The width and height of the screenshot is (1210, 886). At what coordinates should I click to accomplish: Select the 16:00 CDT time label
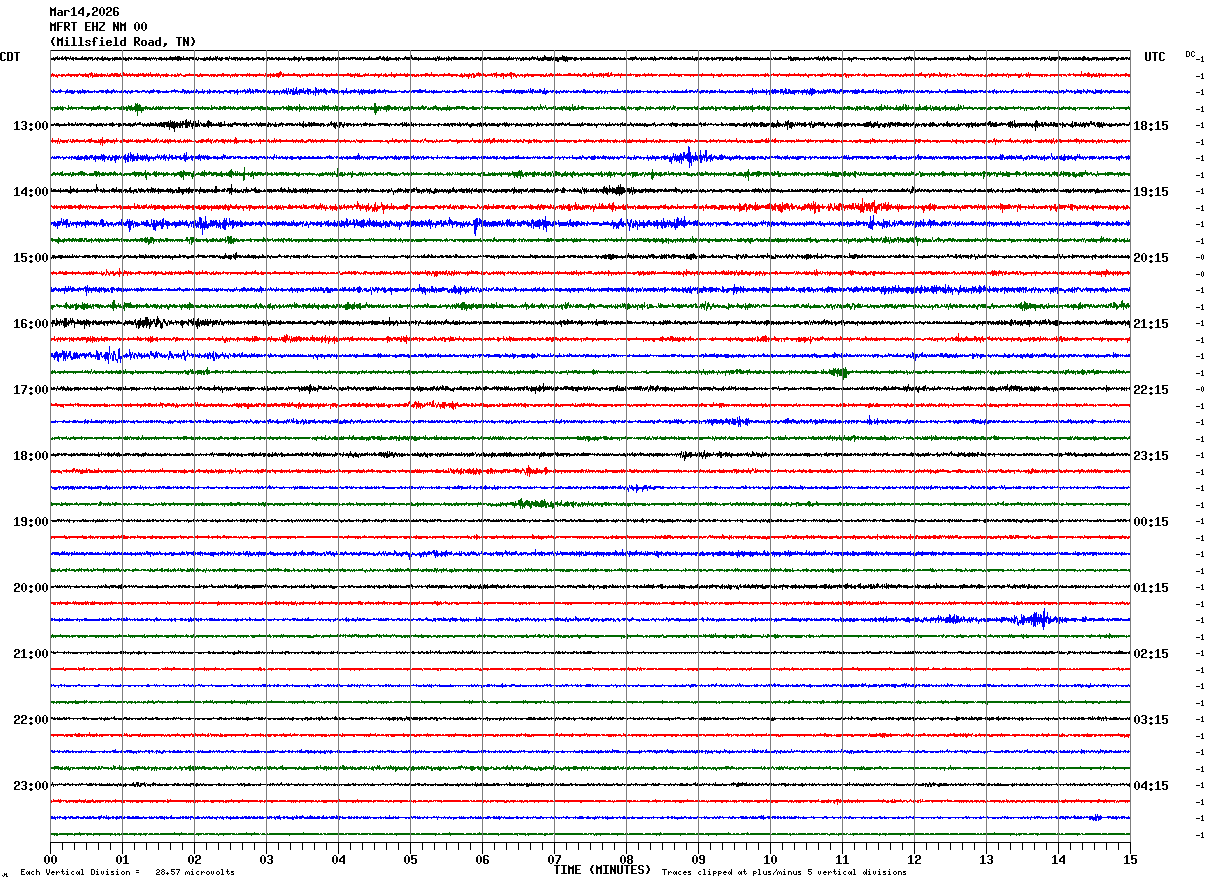[31, 324]
